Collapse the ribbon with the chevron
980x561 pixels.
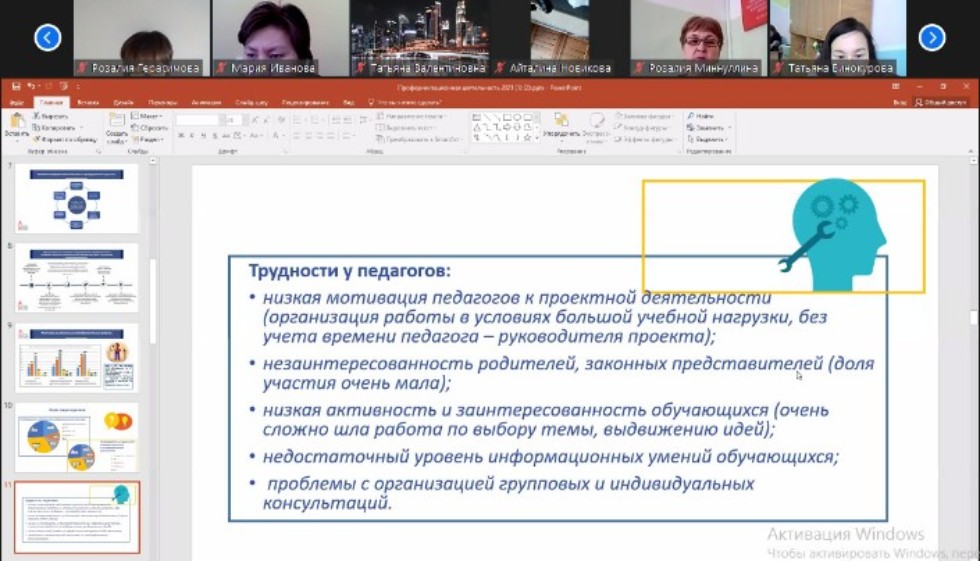click(970, 151)
